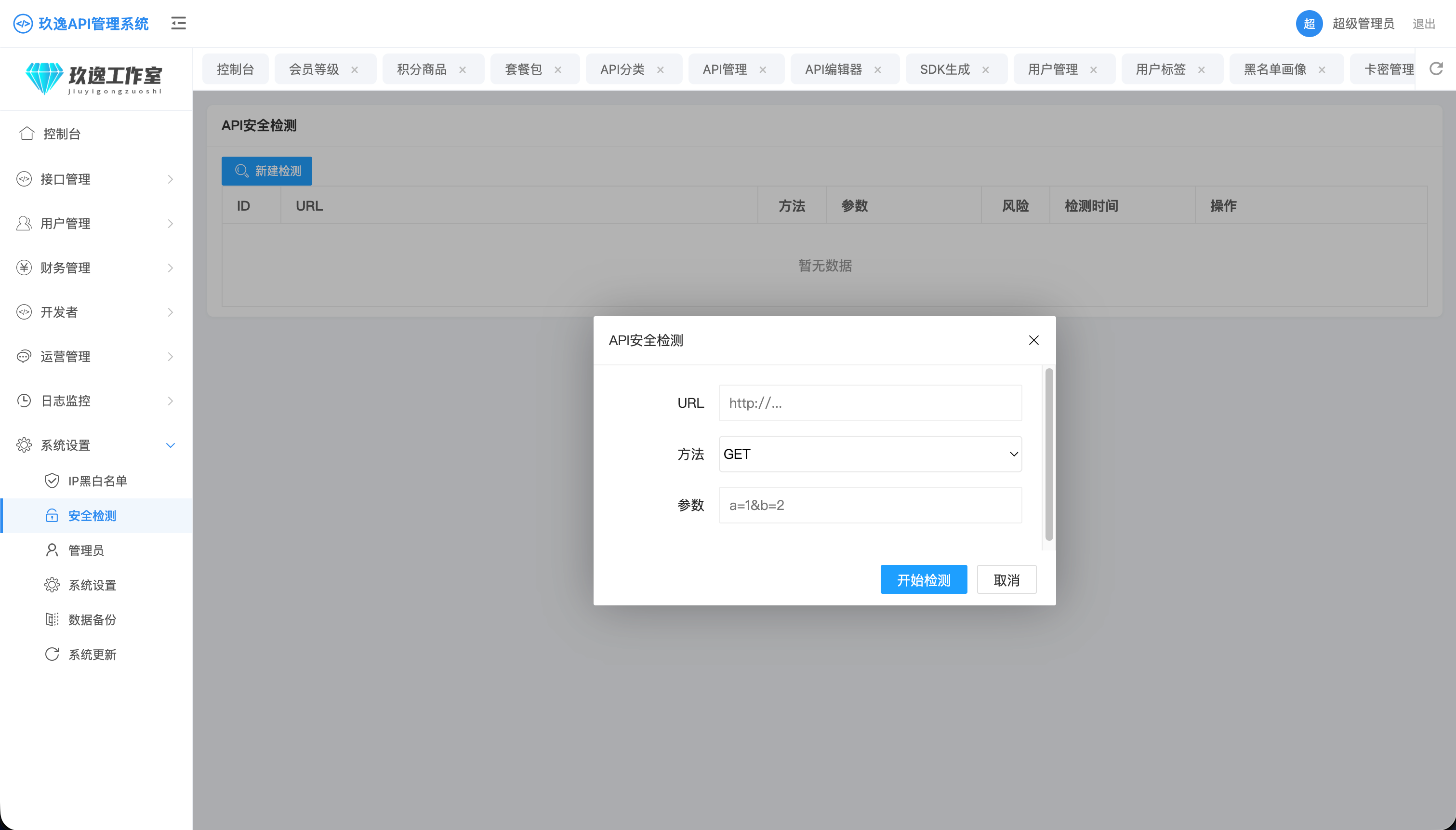Close the API管理 tab

click(x=763, y=69)
